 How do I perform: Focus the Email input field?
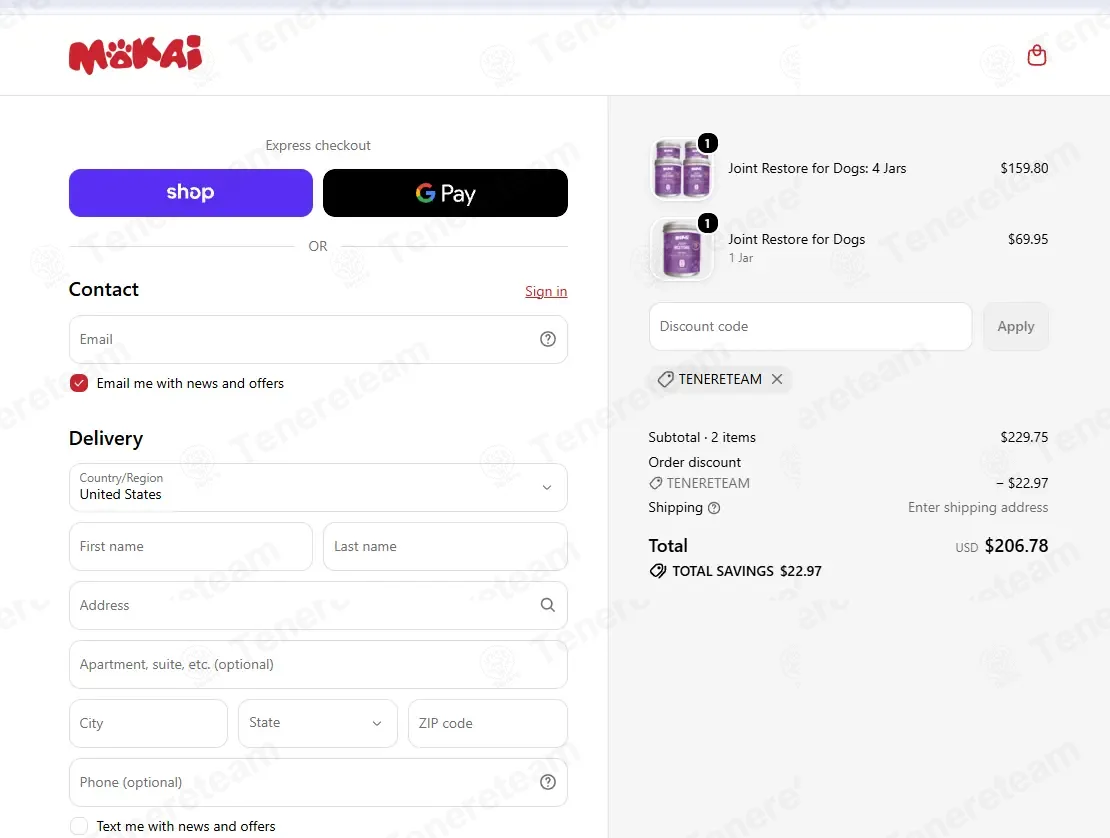pos(318,340)
